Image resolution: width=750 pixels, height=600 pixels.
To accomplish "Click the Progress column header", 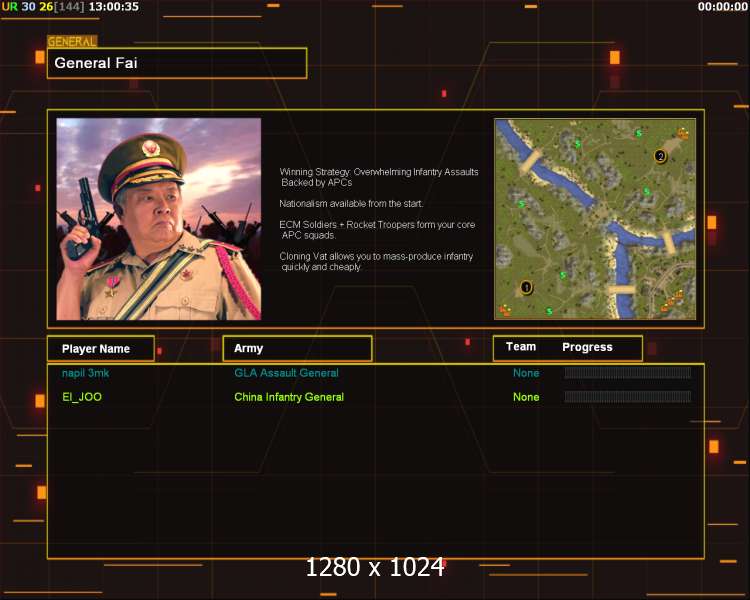I will coord(587,347).
